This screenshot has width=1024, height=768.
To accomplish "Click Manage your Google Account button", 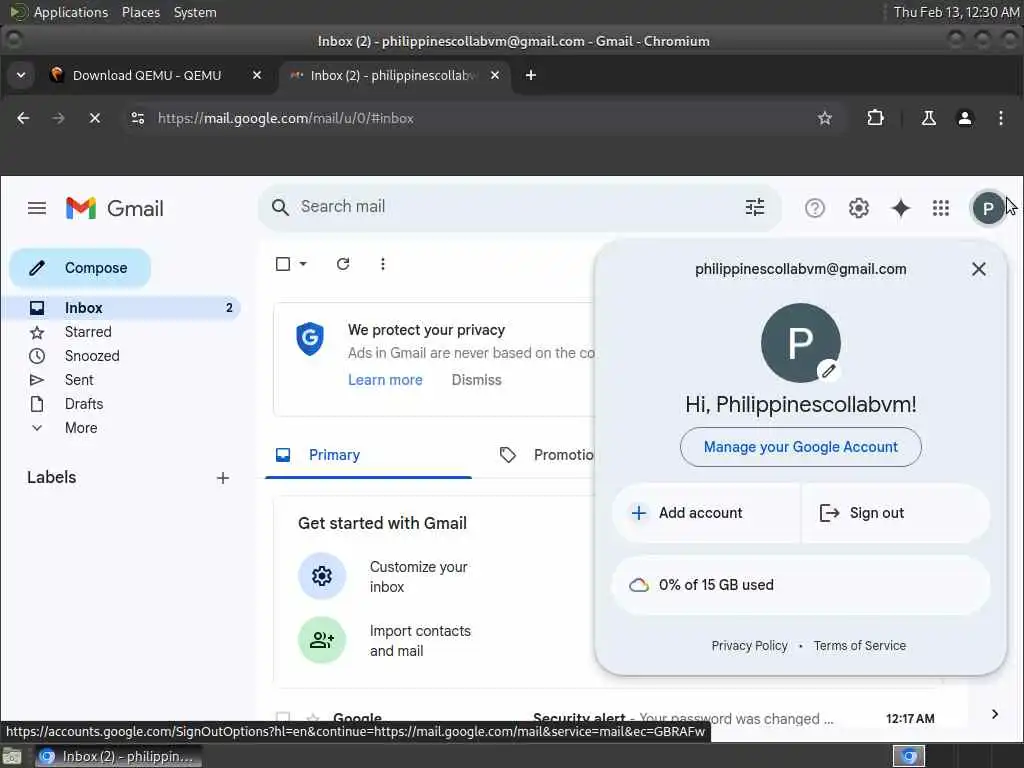I will 801,447.
